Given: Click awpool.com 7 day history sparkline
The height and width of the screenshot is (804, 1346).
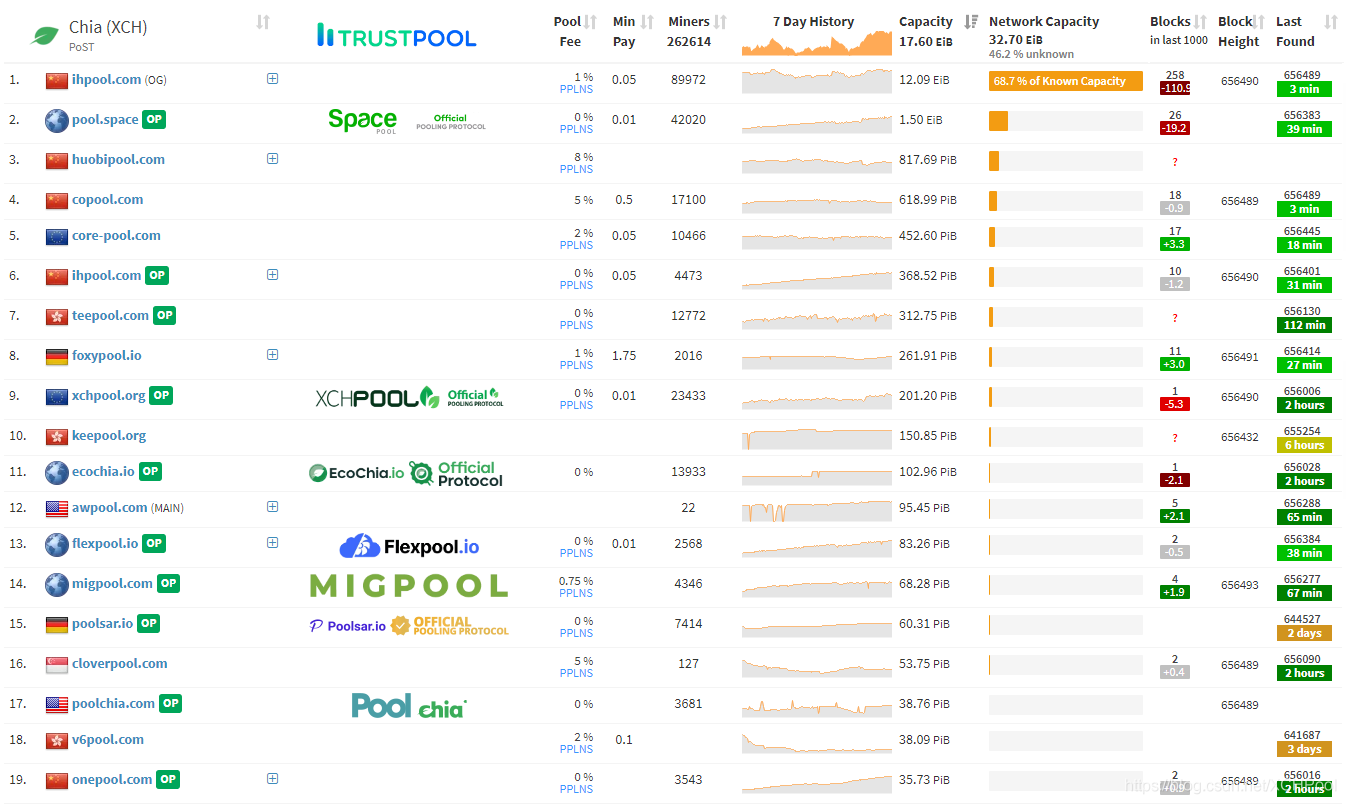Looking at the screenshot, I should (817, 511).
